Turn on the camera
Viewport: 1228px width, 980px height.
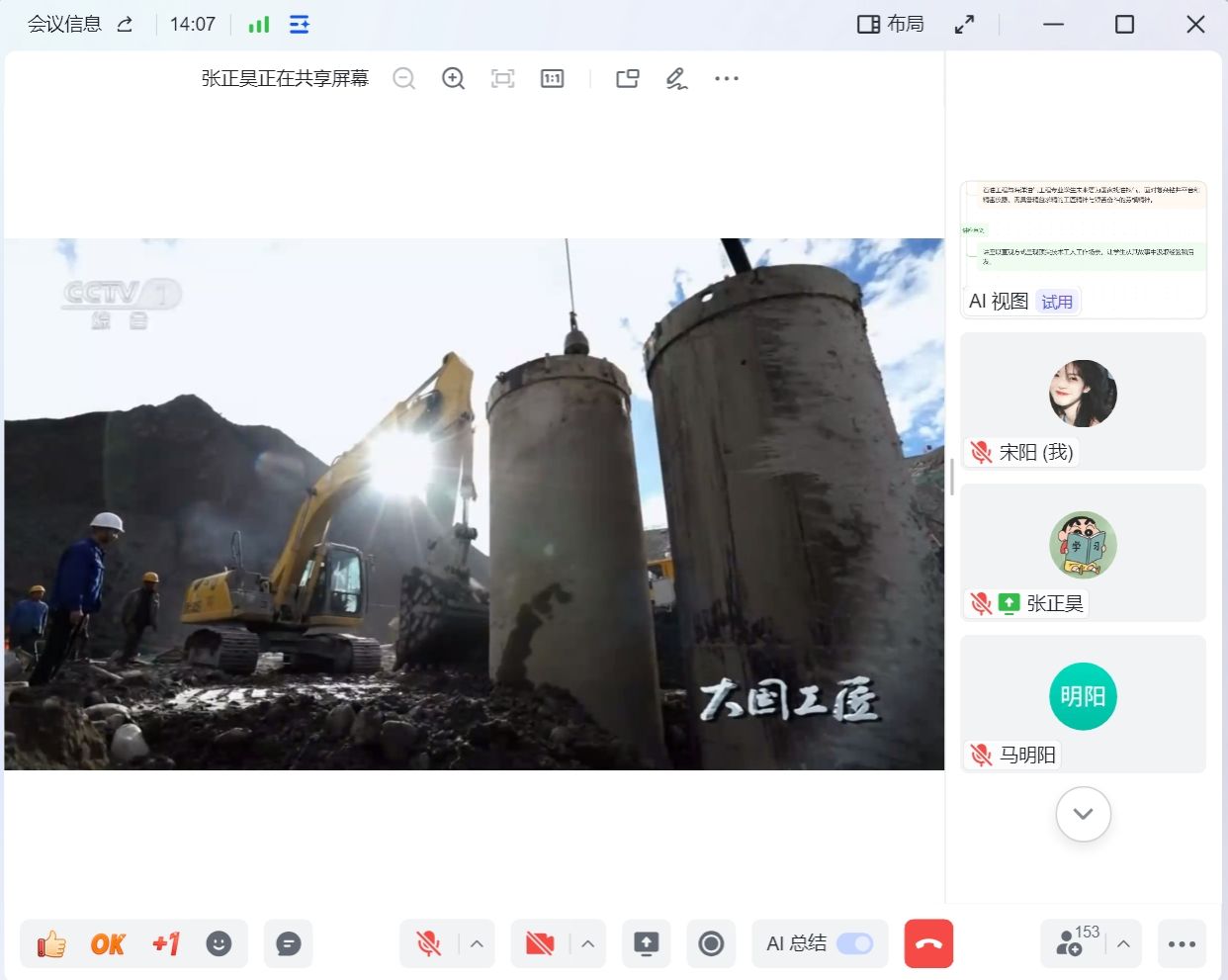(540, 944)
